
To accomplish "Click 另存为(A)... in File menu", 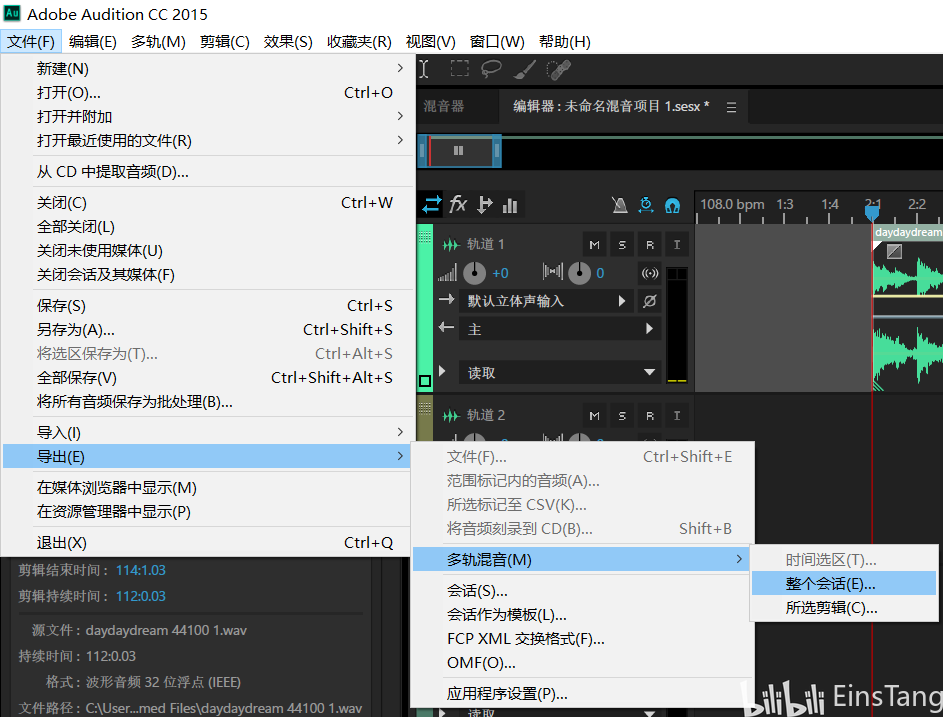I will point(207,330).
